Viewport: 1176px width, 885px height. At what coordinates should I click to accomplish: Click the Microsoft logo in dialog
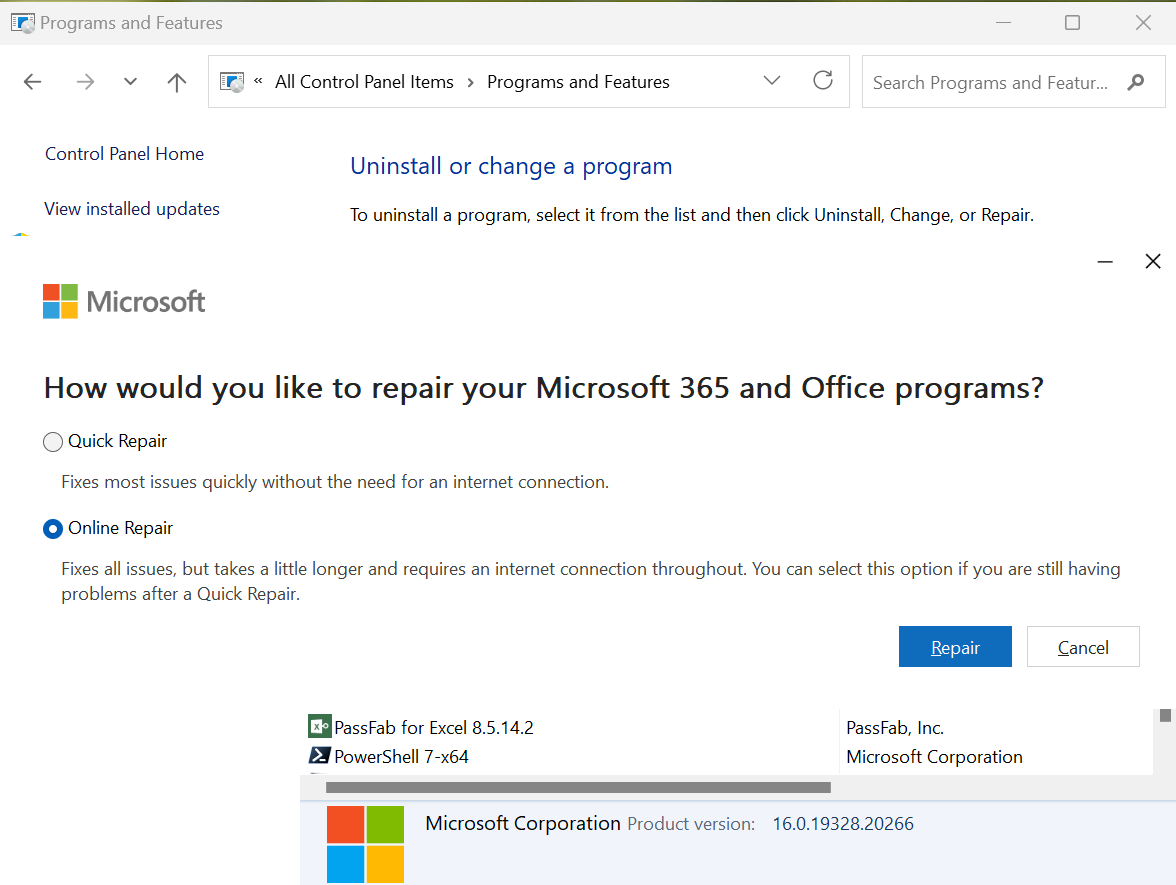coord(124,302)
